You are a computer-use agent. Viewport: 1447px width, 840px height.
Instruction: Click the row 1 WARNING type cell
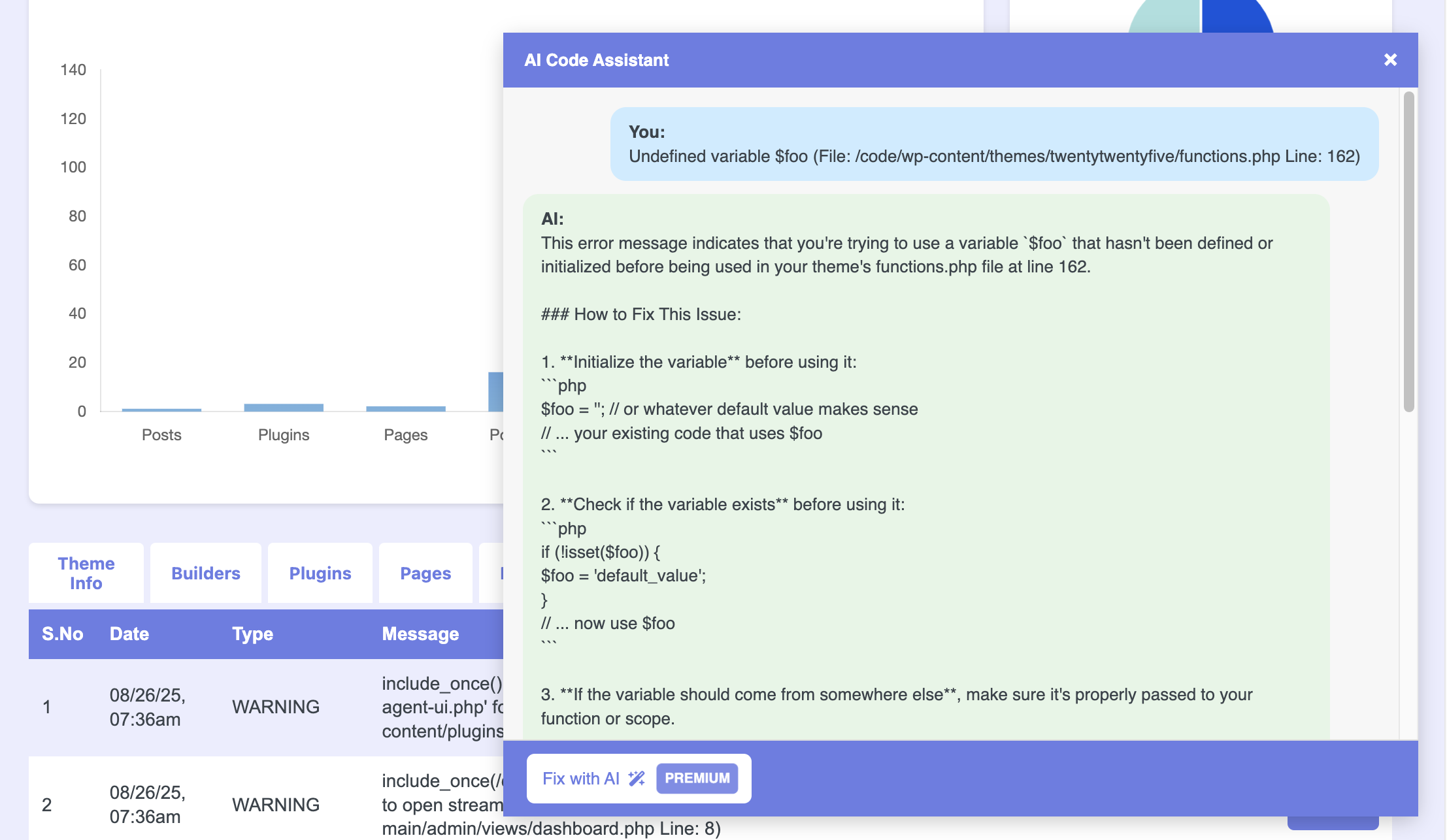click(x=276, y=707)
